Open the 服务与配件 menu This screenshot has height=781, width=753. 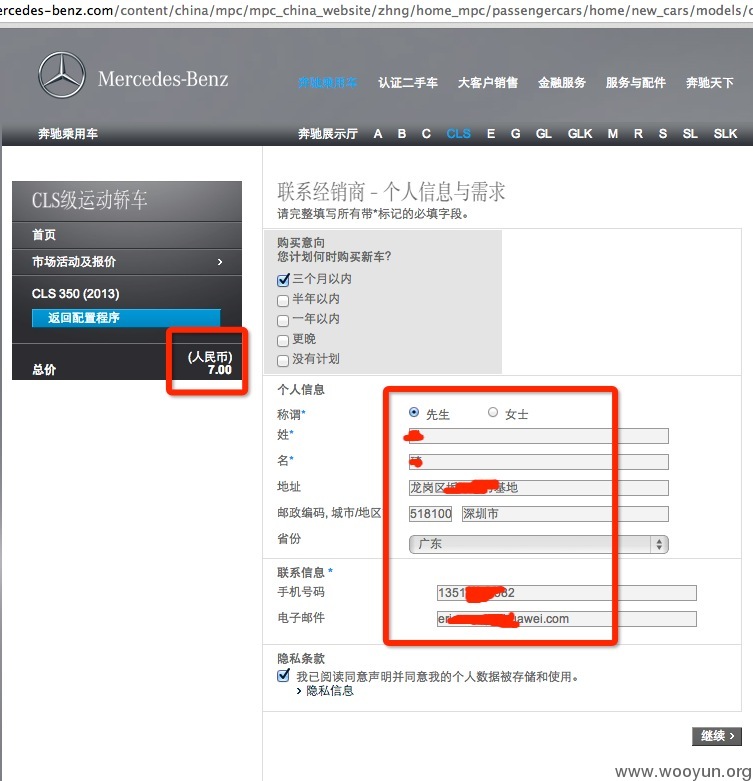pos(635,83)
